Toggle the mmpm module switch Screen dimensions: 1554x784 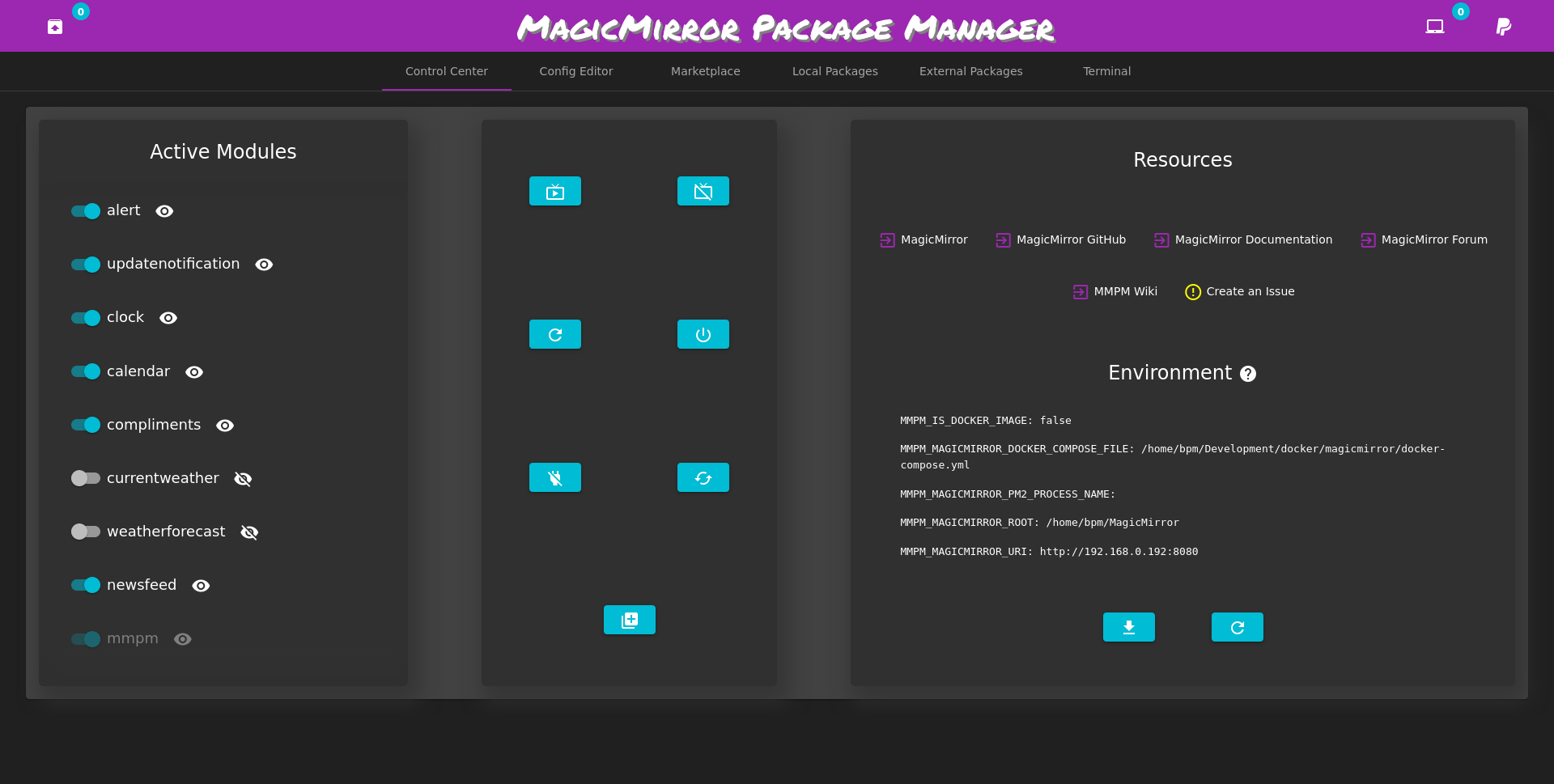point(86,639)
